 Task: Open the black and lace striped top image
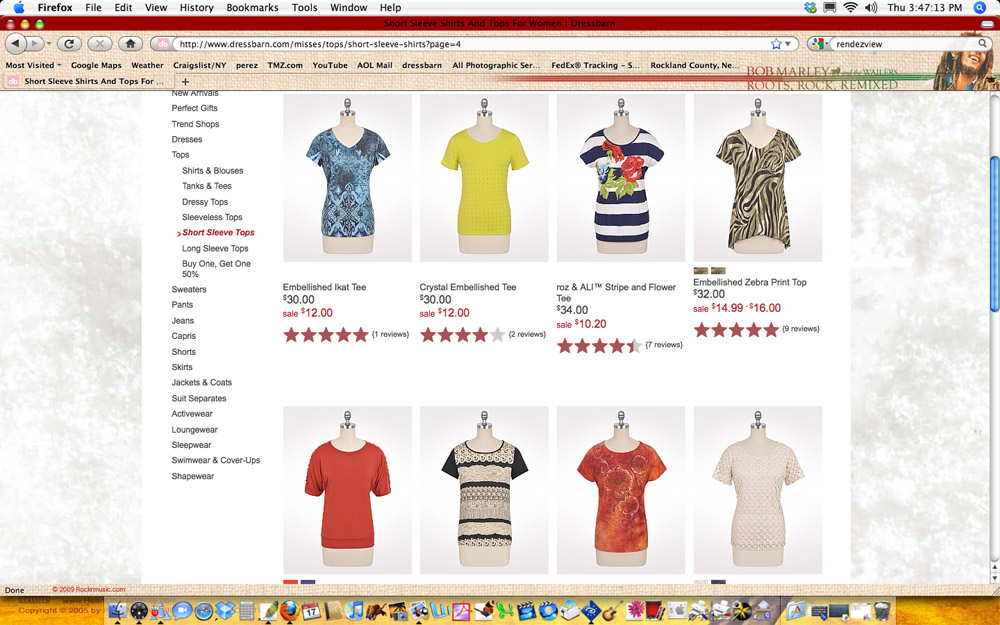484,490
